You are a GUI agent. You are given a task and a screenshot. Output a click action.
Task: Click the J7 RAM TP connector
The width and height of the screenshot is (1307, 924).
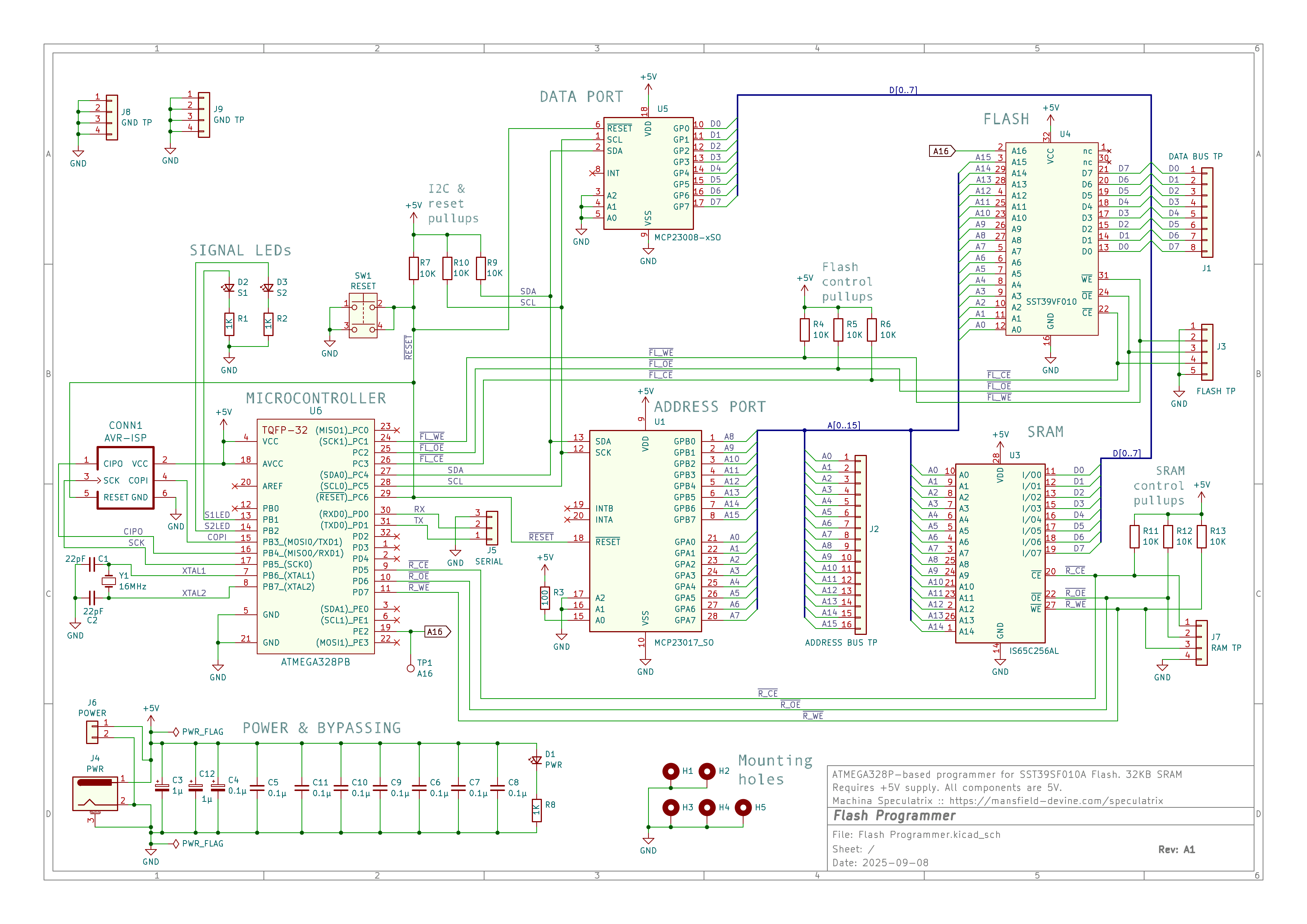[x=1201, y=643]
